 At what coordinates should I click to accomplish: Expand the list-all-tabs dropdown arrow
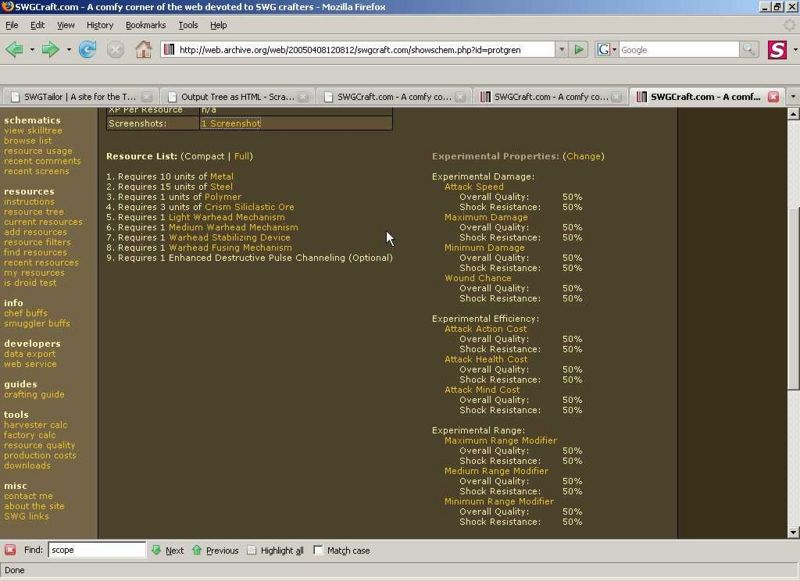(x=792, y=97)
